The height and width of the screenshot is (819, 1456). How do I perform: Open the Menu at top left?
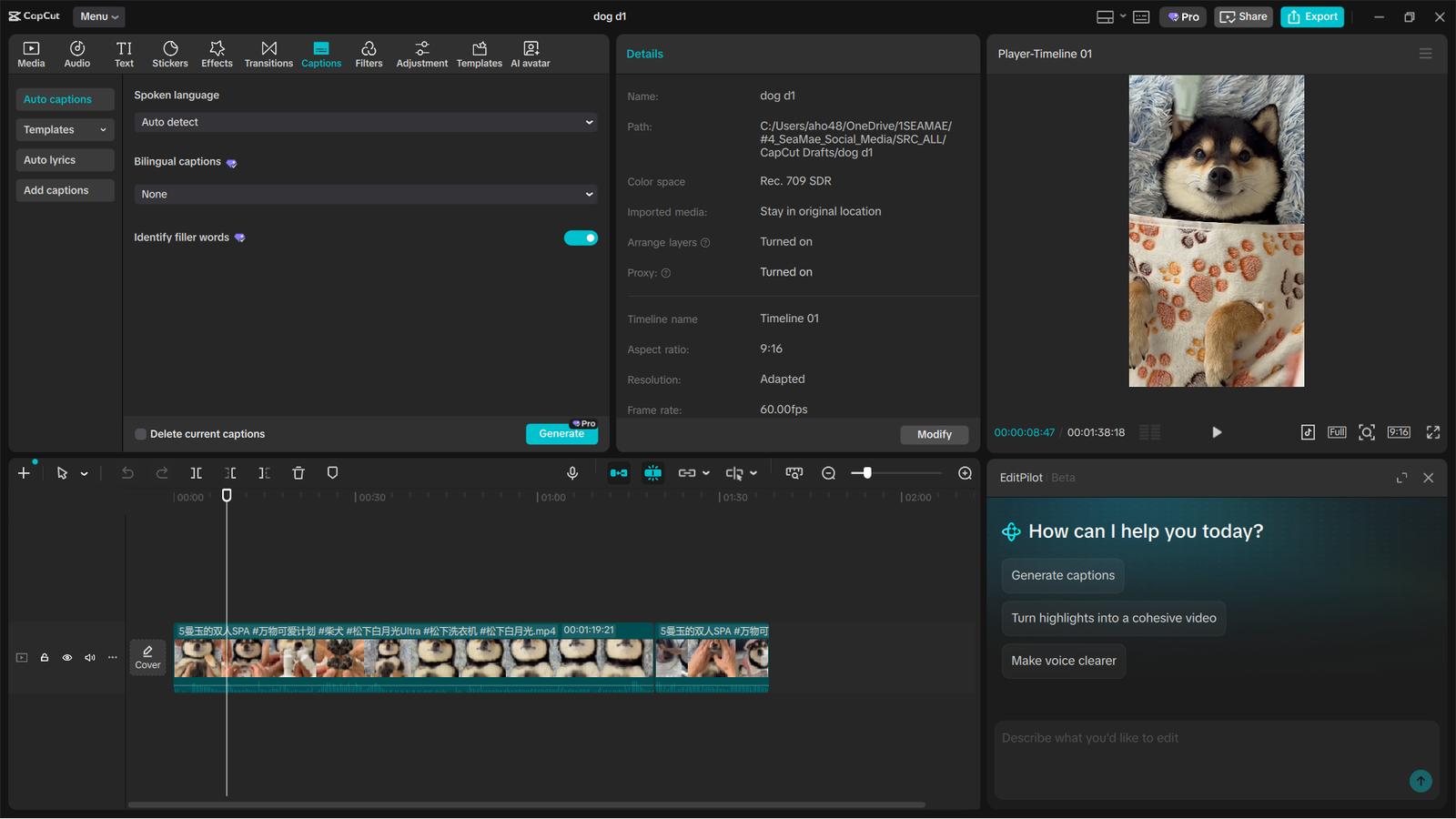[98, 15]
